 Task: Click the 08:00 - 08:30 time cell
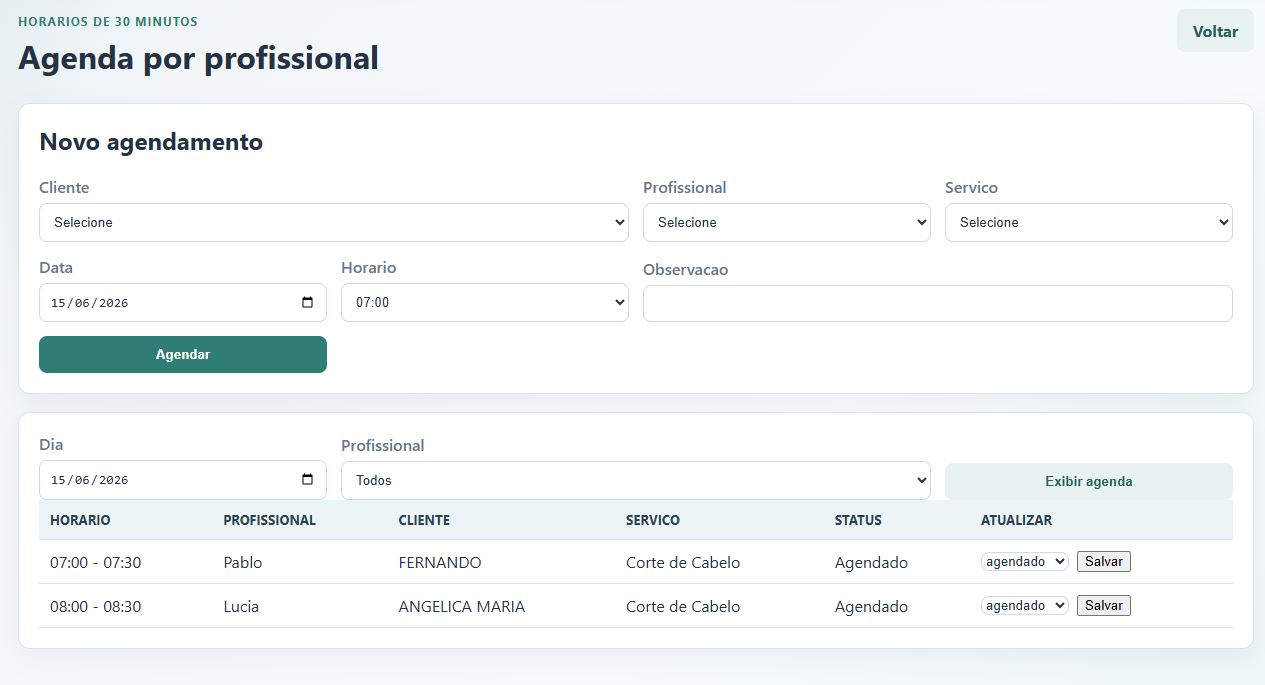point(96,606)
